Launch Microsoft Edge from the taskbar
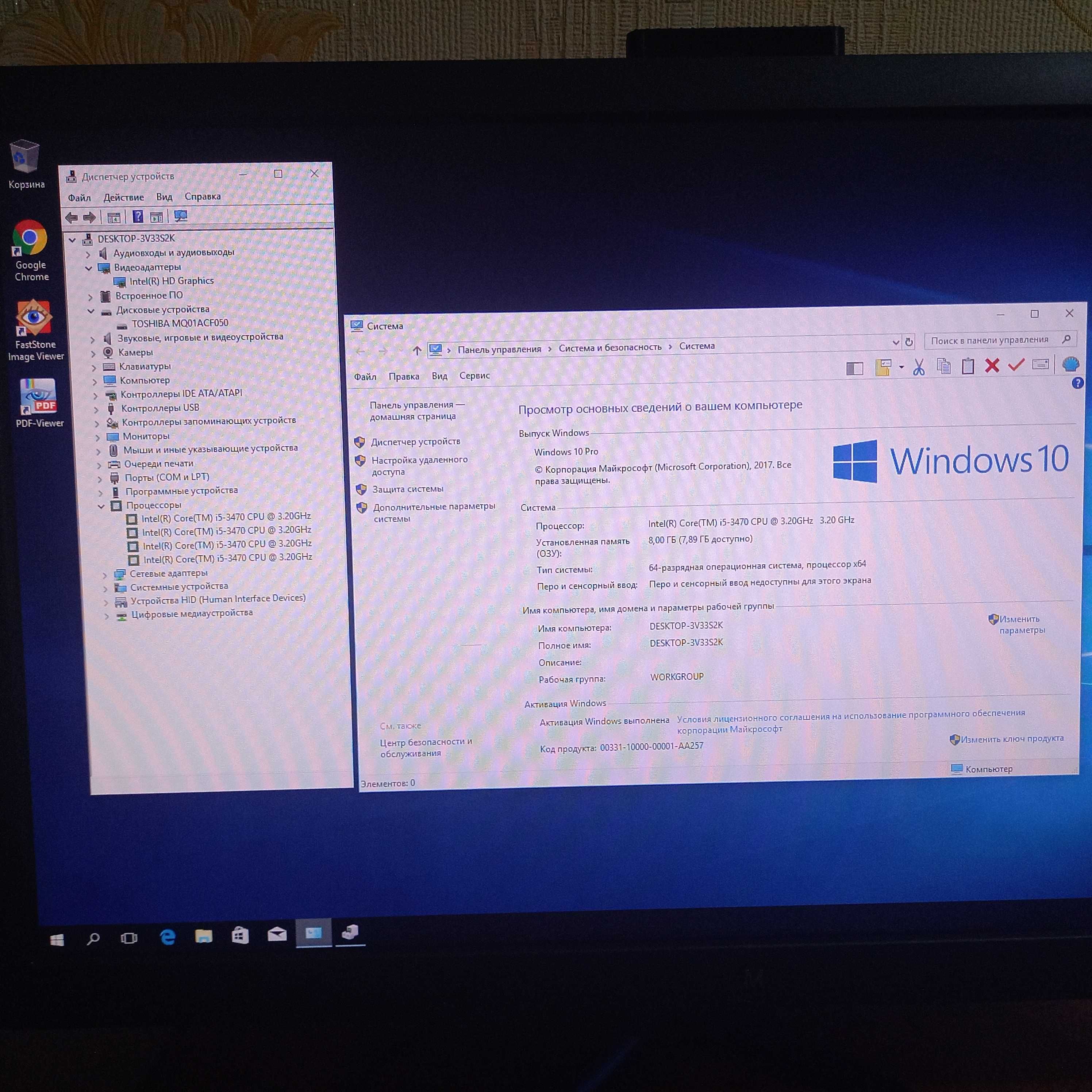This screenshot has height=1092, width=1092. 167,937
